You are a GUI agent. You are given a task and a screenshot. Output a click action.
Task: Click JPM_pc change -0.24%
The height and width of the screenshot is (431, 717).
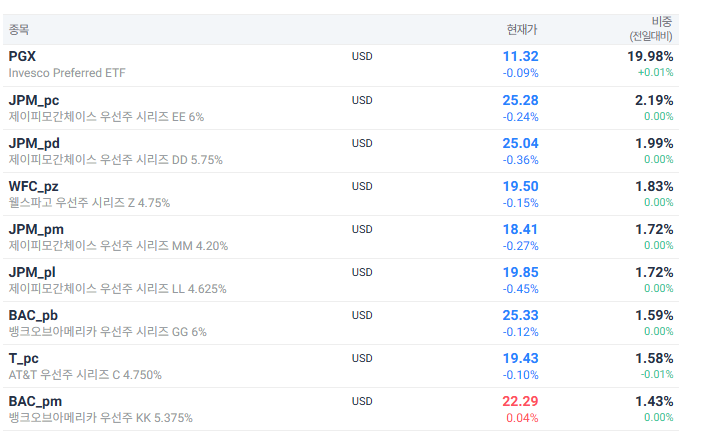pos(520,117)
